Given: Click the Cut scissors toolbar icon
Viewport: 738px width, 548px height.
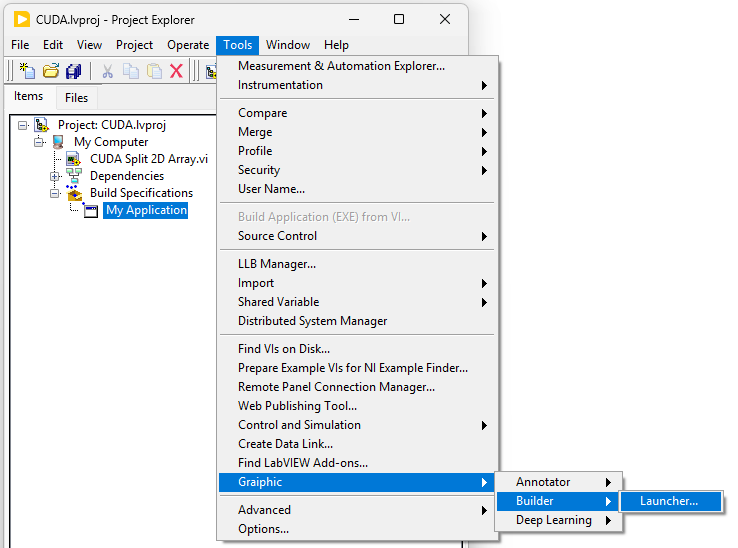Looking at the screenshot, I should [x=107, y=71].
